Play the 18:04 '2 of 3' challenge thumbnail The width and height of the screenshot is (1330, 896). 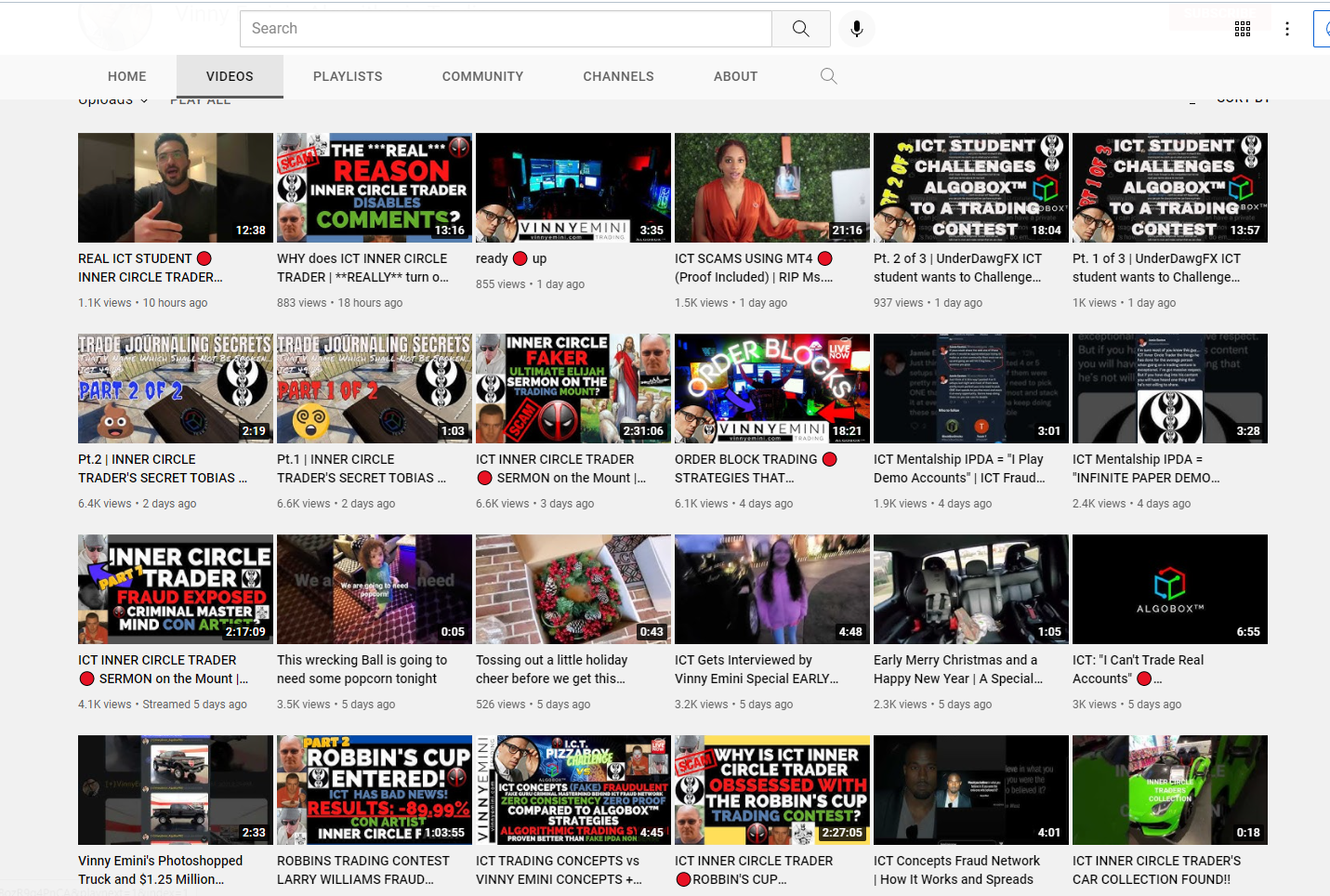pyautogui.click(x=971, y=188)
